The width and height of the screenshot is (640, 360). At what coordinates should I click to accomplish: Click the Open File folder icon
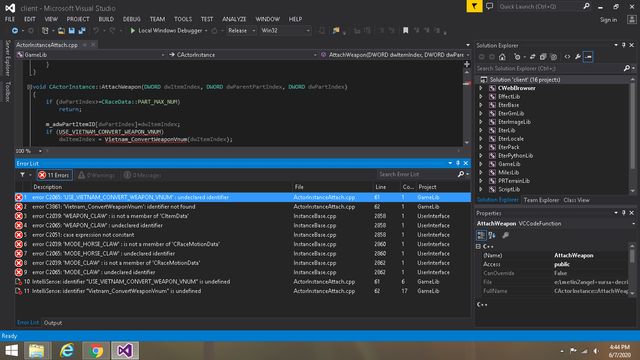coord(61,31)
